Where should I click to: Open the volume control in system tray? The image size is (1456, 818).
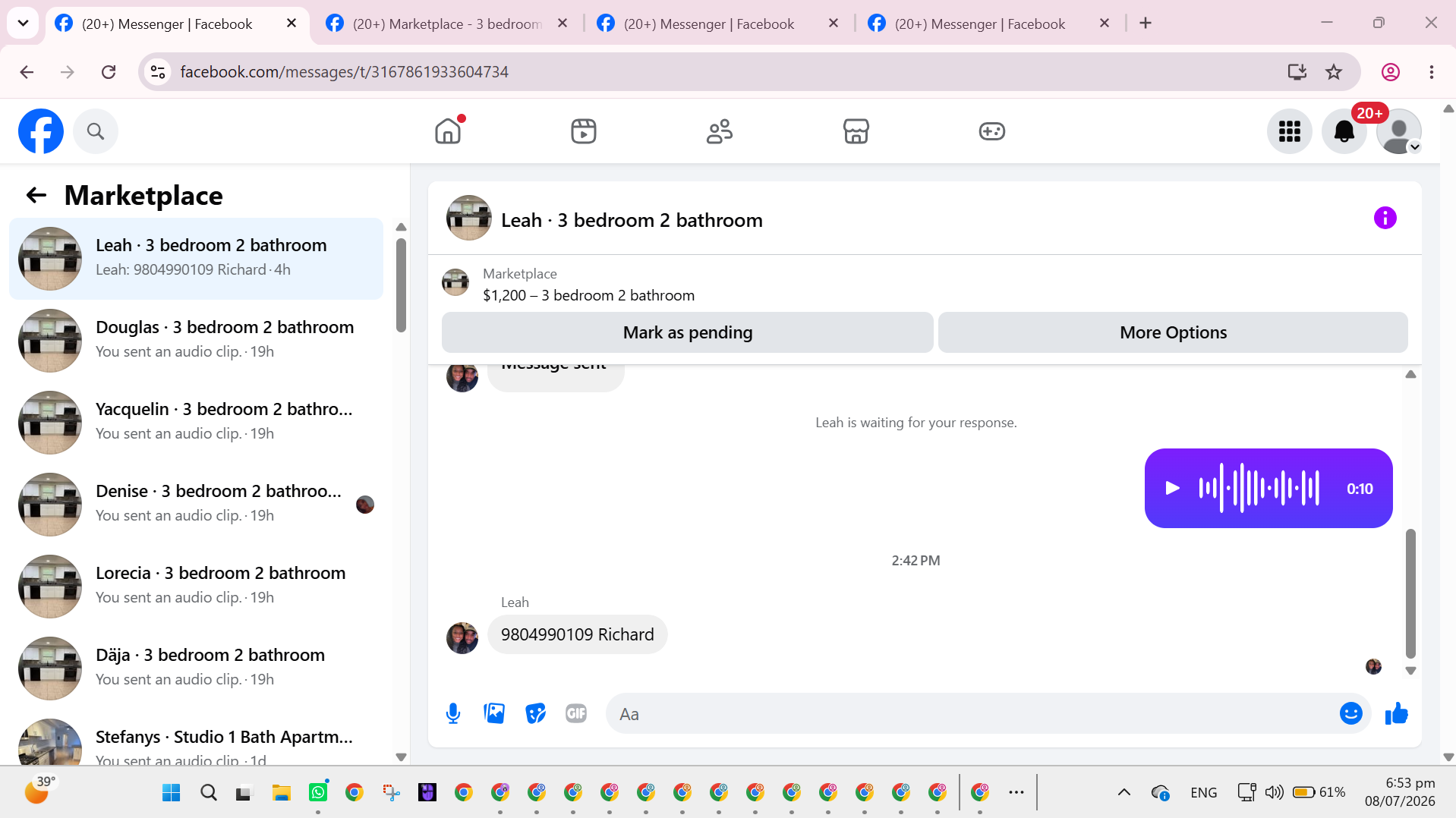[x=1274, y=792]
